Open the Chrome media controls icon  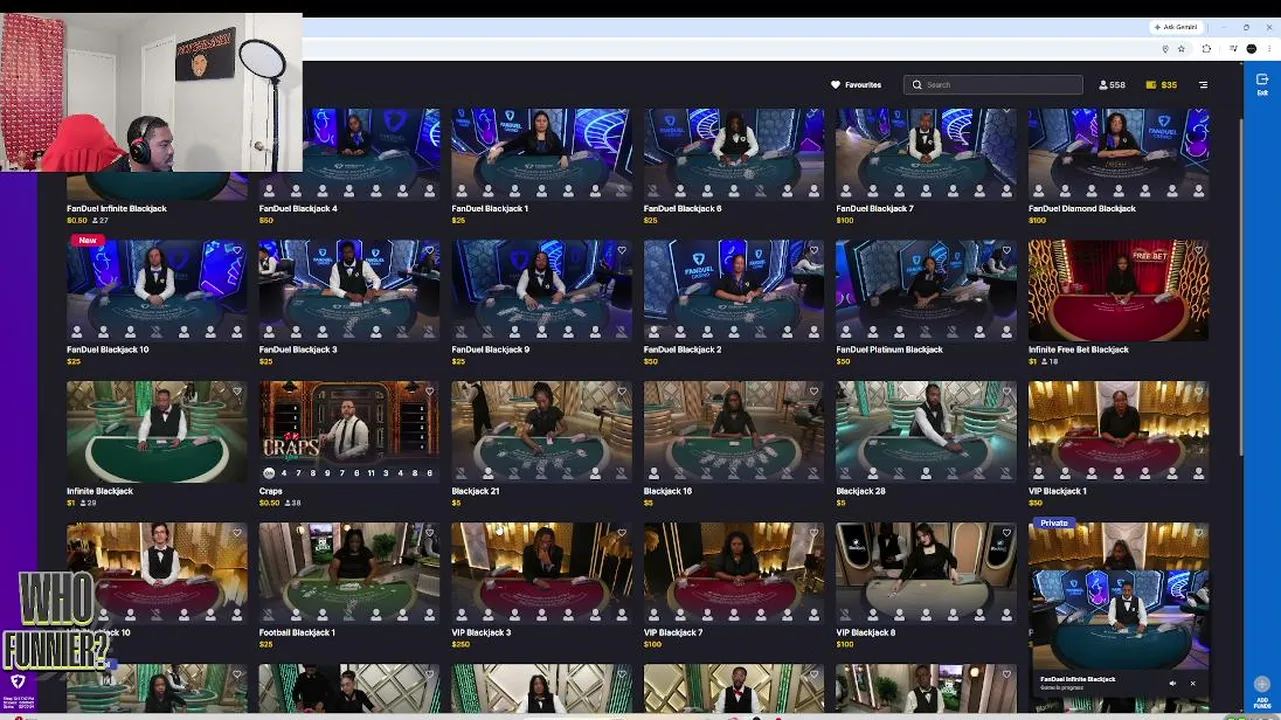coord(1232,49)
